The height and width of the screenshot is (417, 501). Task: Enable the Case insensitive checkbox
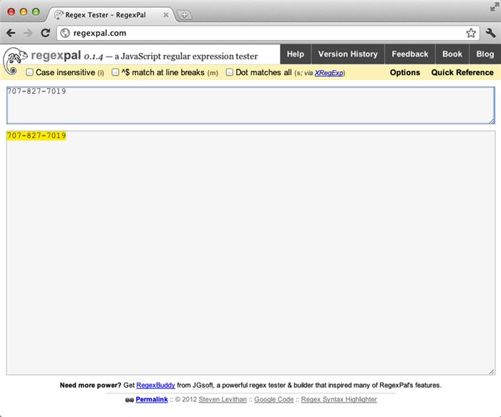(x=30, y=72)
